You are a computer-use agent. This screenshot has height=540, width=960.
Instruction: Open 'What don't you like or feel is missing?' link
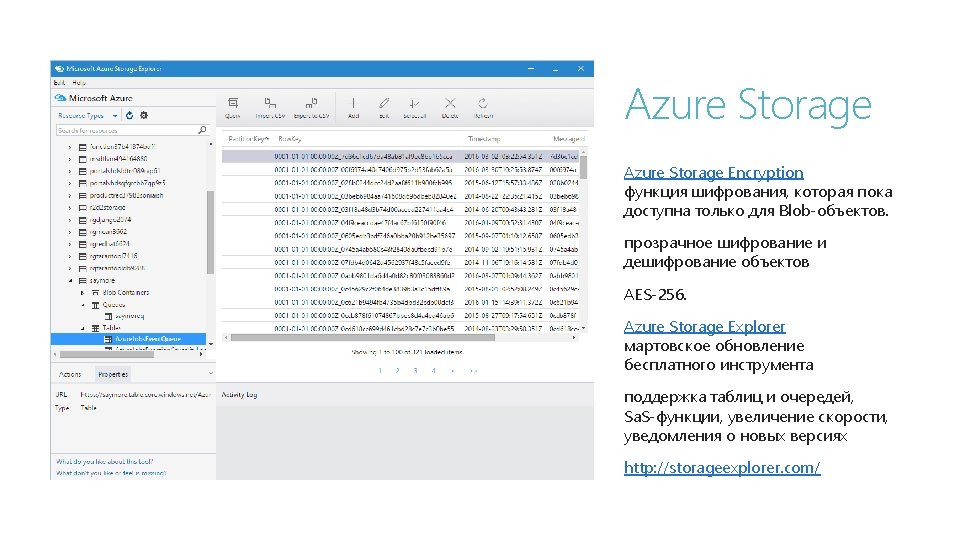(111, 473)
